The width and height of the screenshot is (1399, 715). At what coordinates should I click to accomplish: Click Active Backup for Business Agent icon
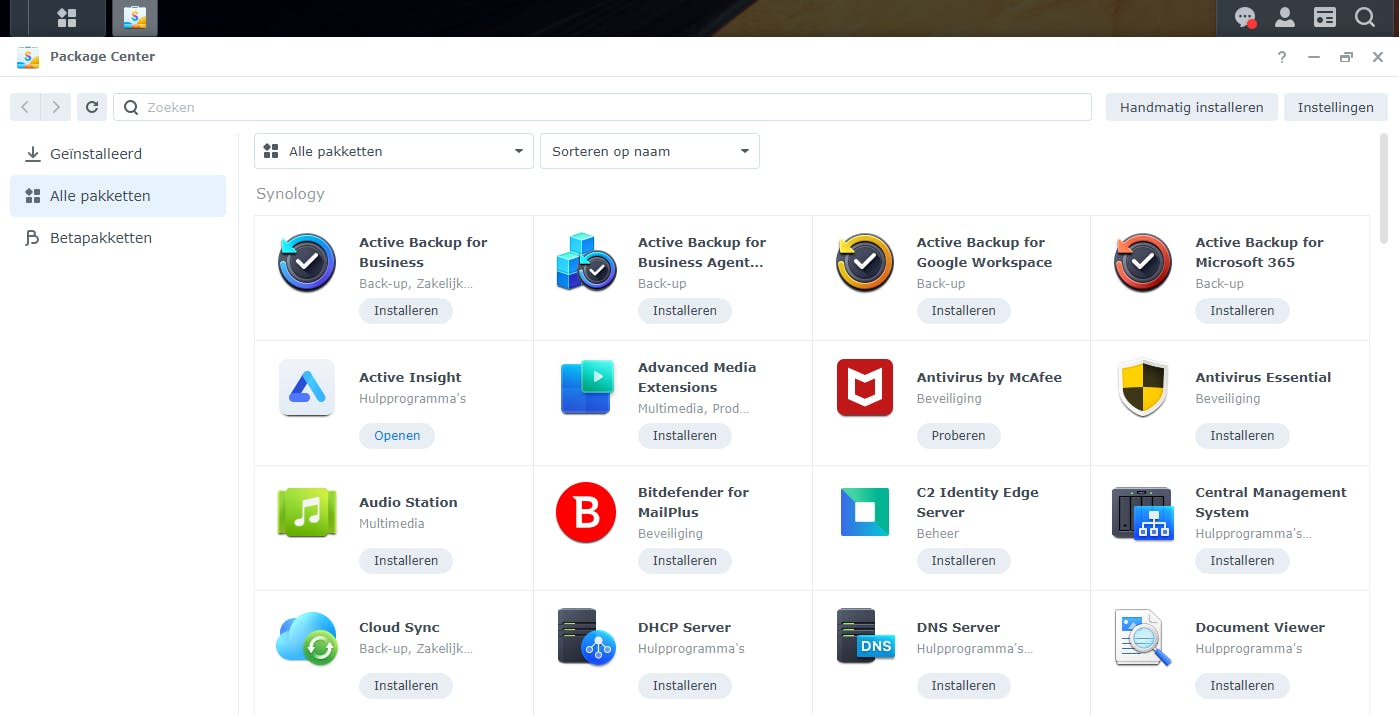pos(586,263)
